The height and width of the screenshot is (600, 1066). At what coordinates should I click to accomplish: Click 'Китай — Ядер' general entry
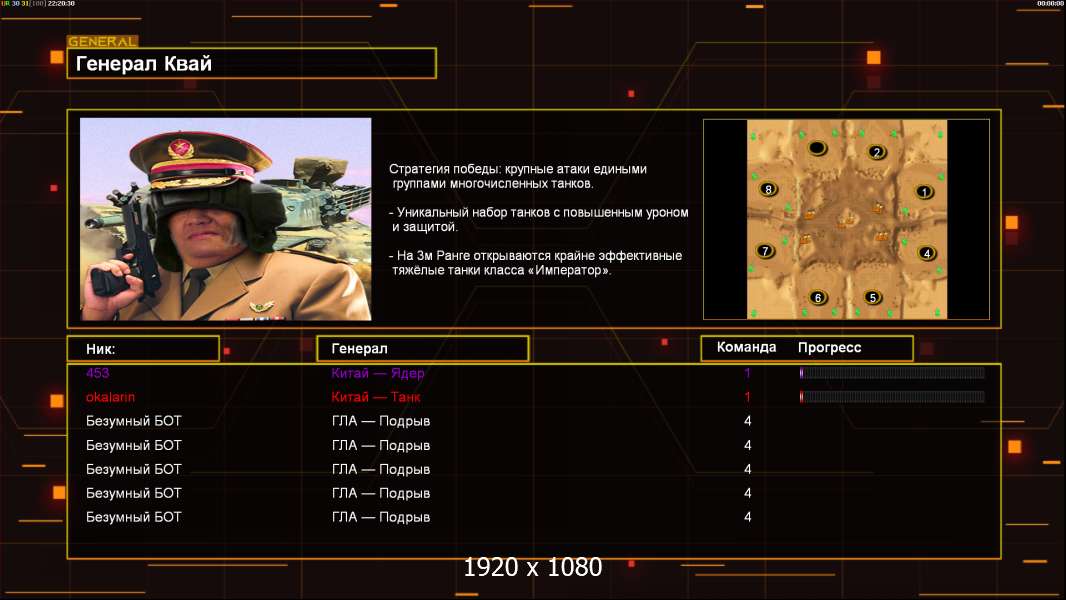click(x=378, y=372)
